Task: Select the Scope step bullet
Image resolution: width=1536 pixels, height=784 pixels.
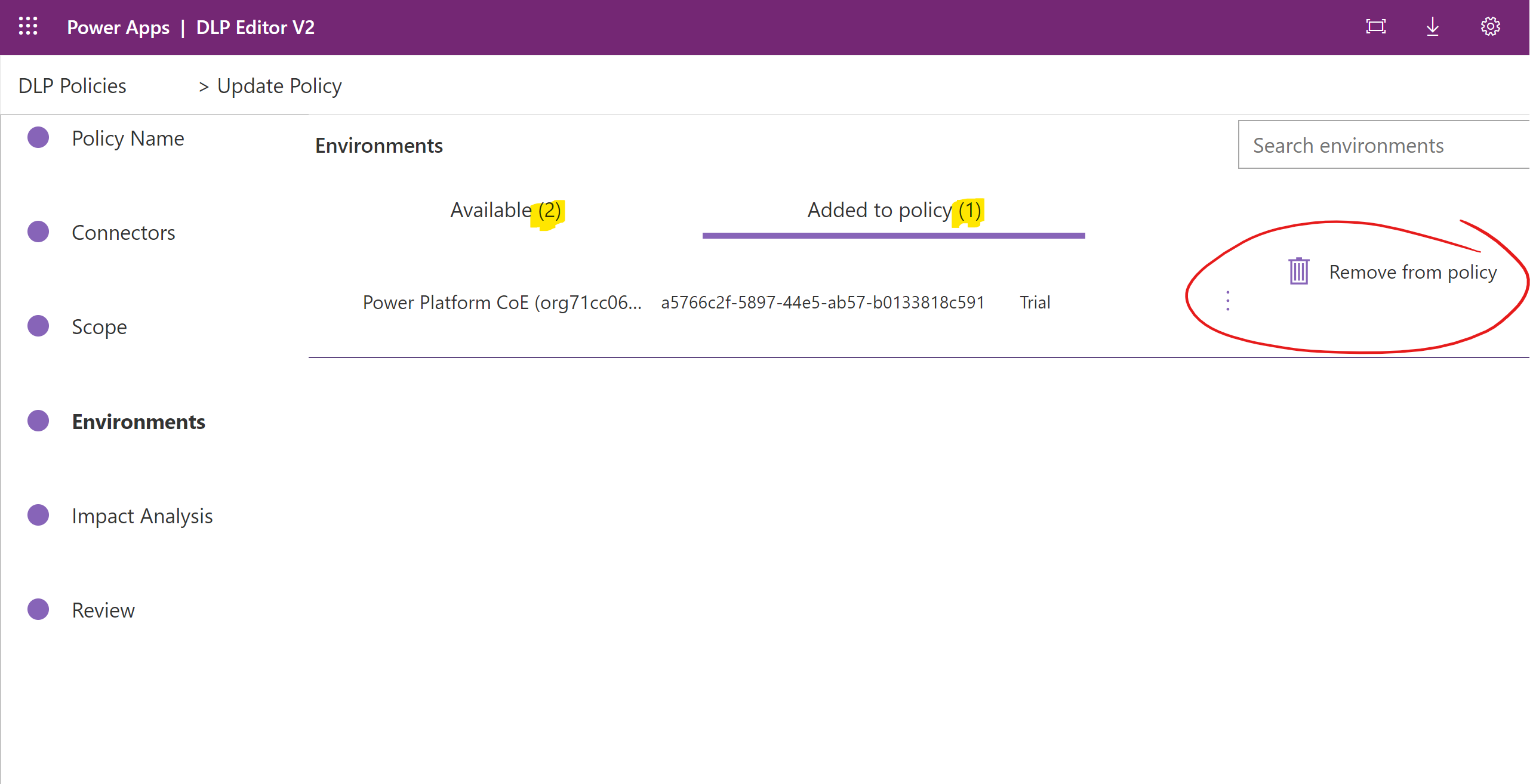Action: 38,326
